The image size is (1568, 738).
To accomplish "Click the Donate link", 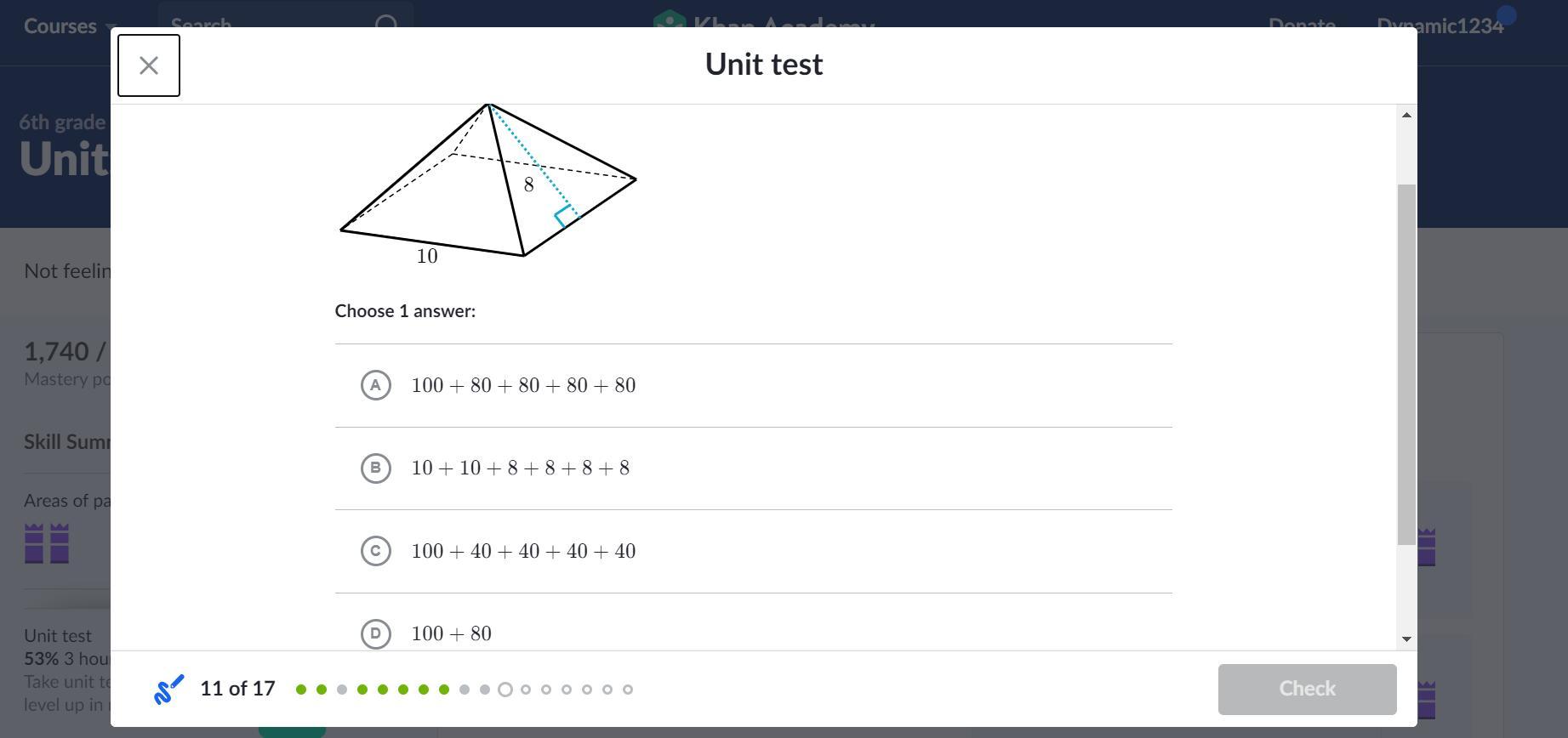I will [1302, 26].
